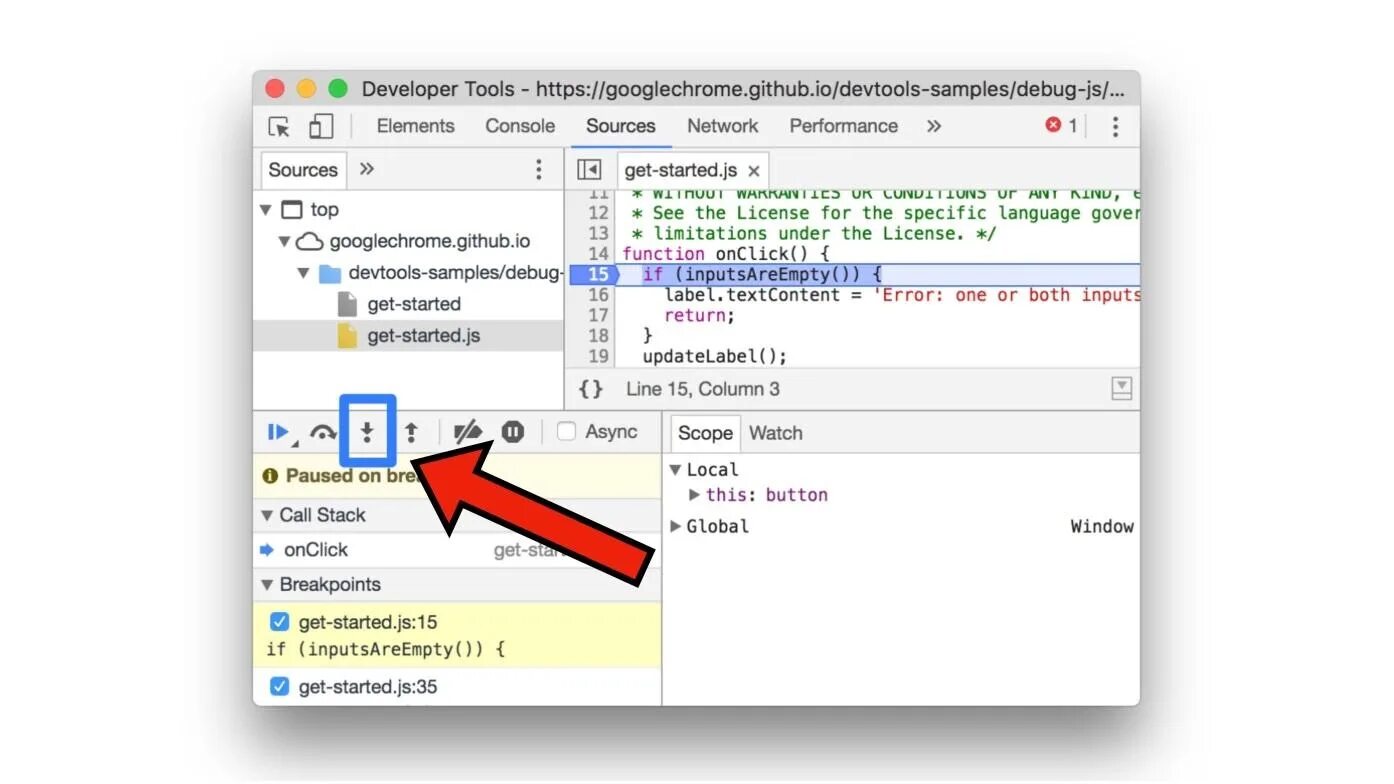
Task: Toggle the device toolbar icon
Action: click(320, 127)
